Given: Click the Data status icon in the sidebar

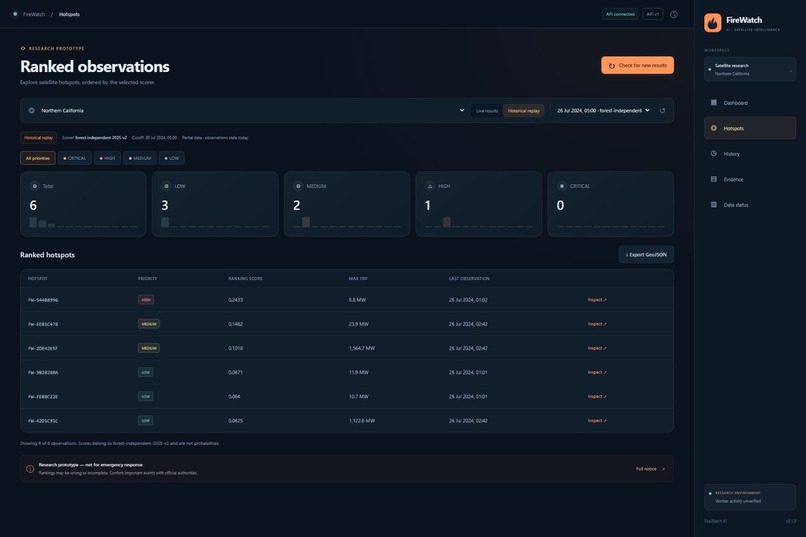Looking at the screenshot, I should point(713,205).
